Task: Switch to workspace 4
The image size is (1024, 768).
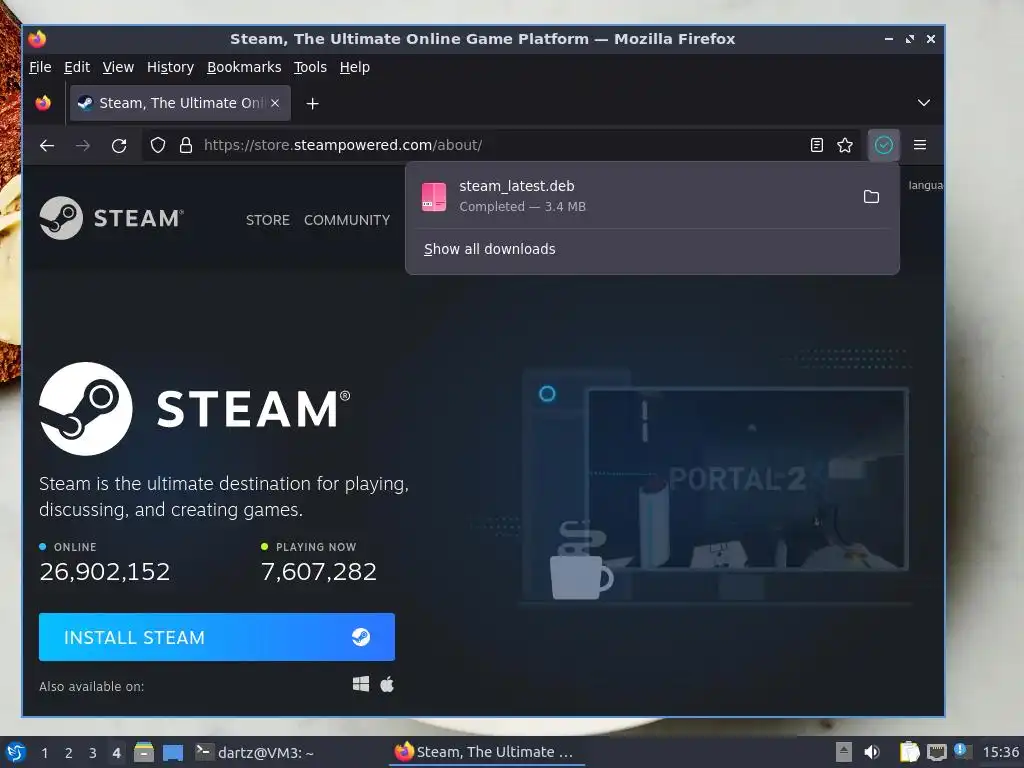Action: point(116,753)
